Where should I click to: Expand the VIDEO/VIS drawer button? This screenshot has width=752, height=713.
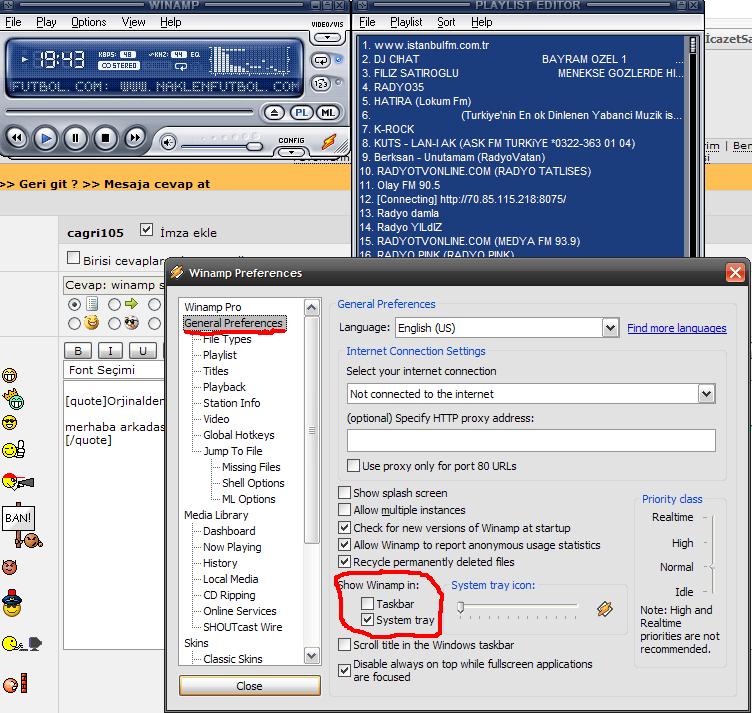(327, 37)
